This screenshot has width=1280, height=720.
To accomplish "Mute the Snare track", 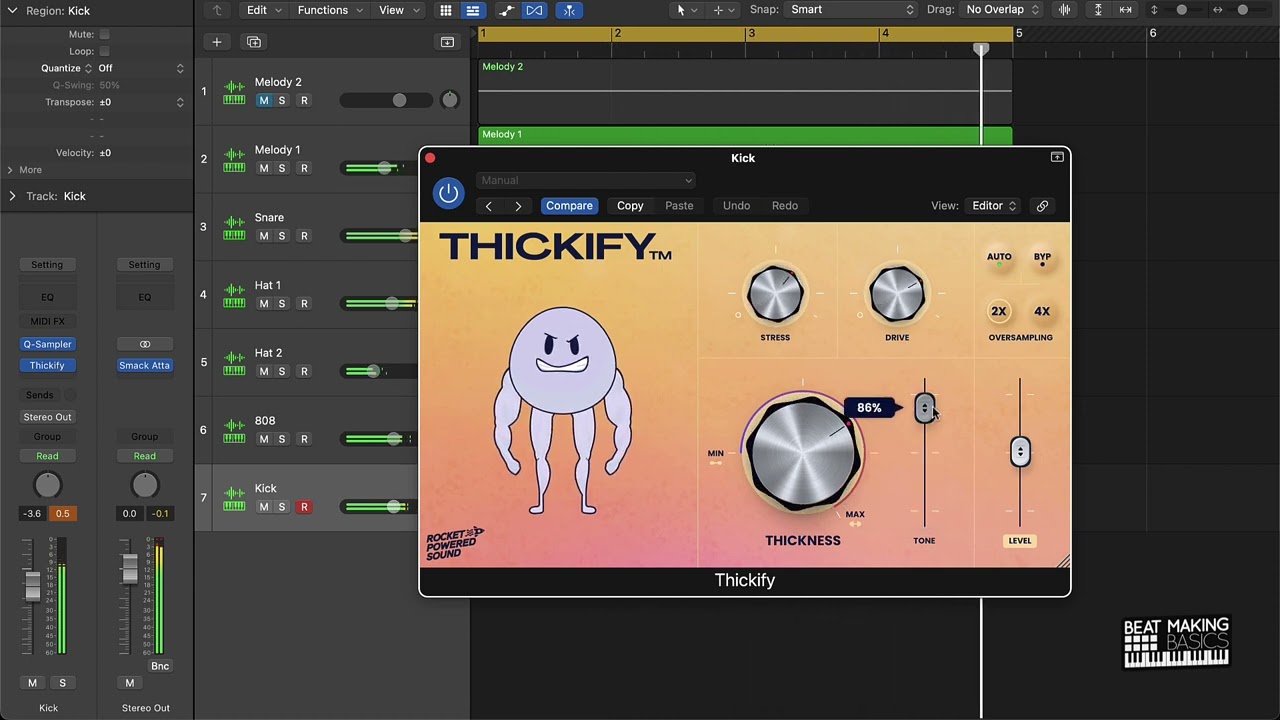I will (263, 236).
